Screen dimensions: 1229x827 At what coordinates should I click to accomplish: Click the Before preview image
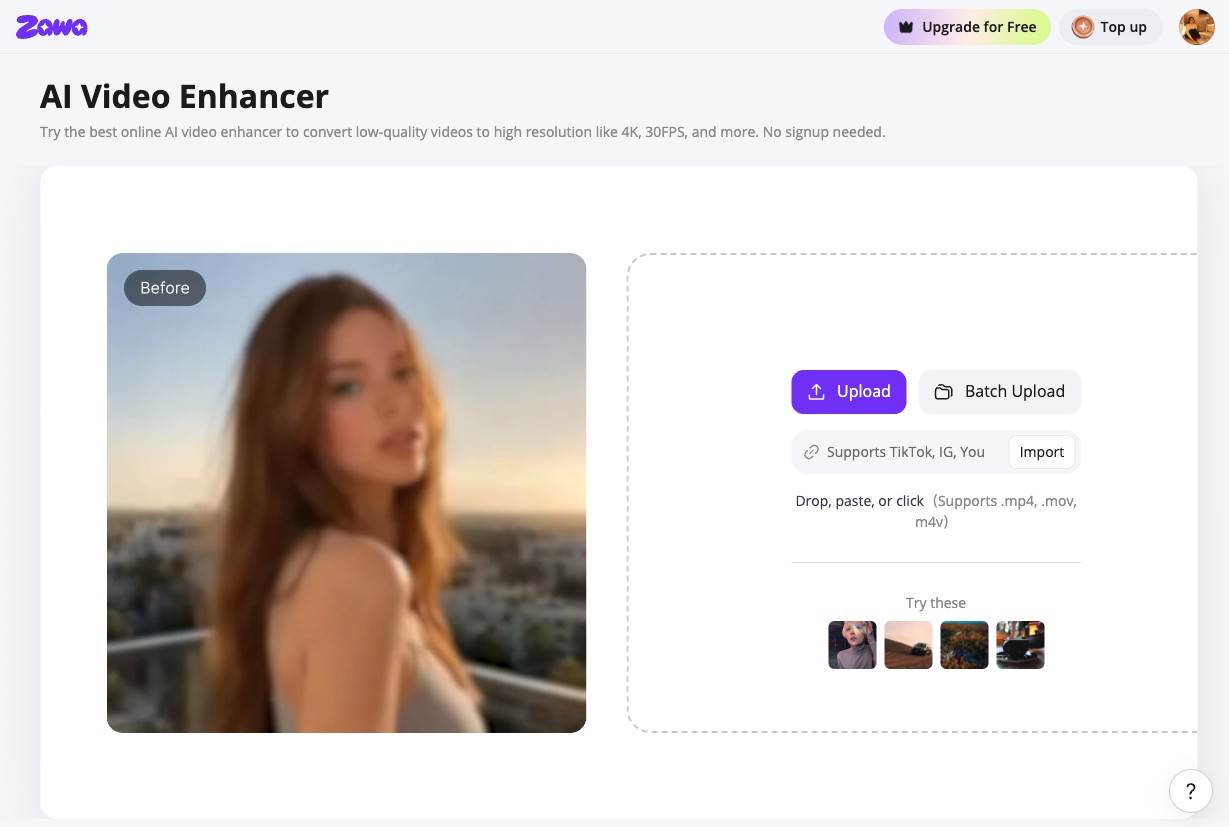coord(346,493)
